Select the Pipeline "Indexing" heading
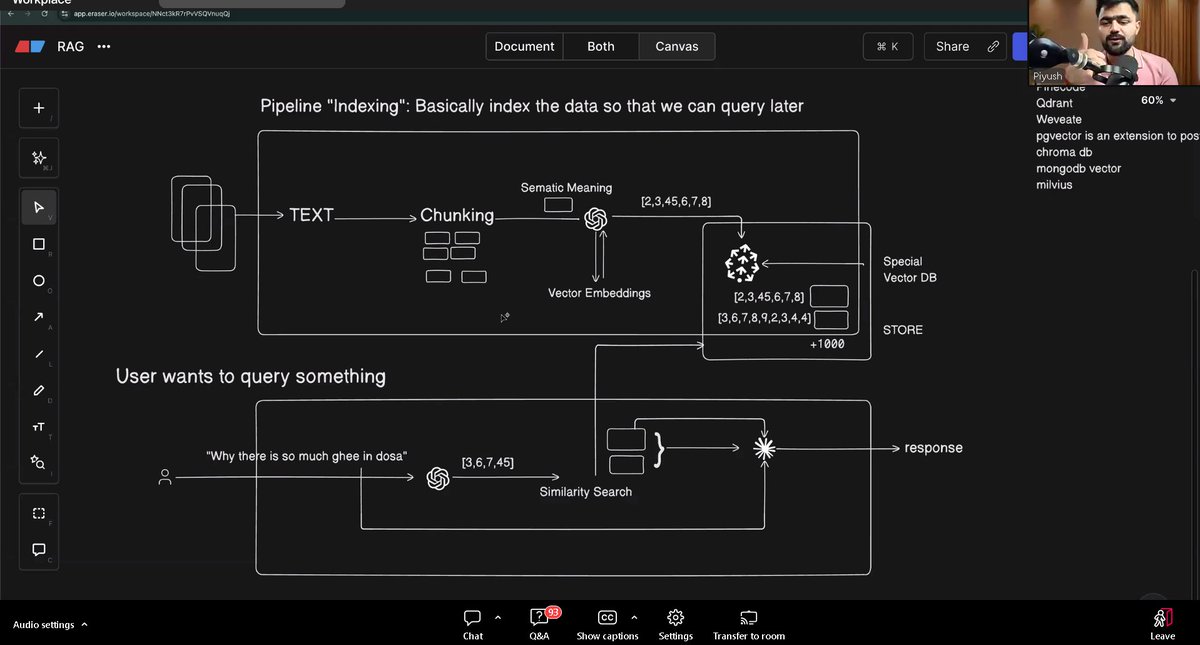Screen dimensions: 1200x645 click(532, 106)
